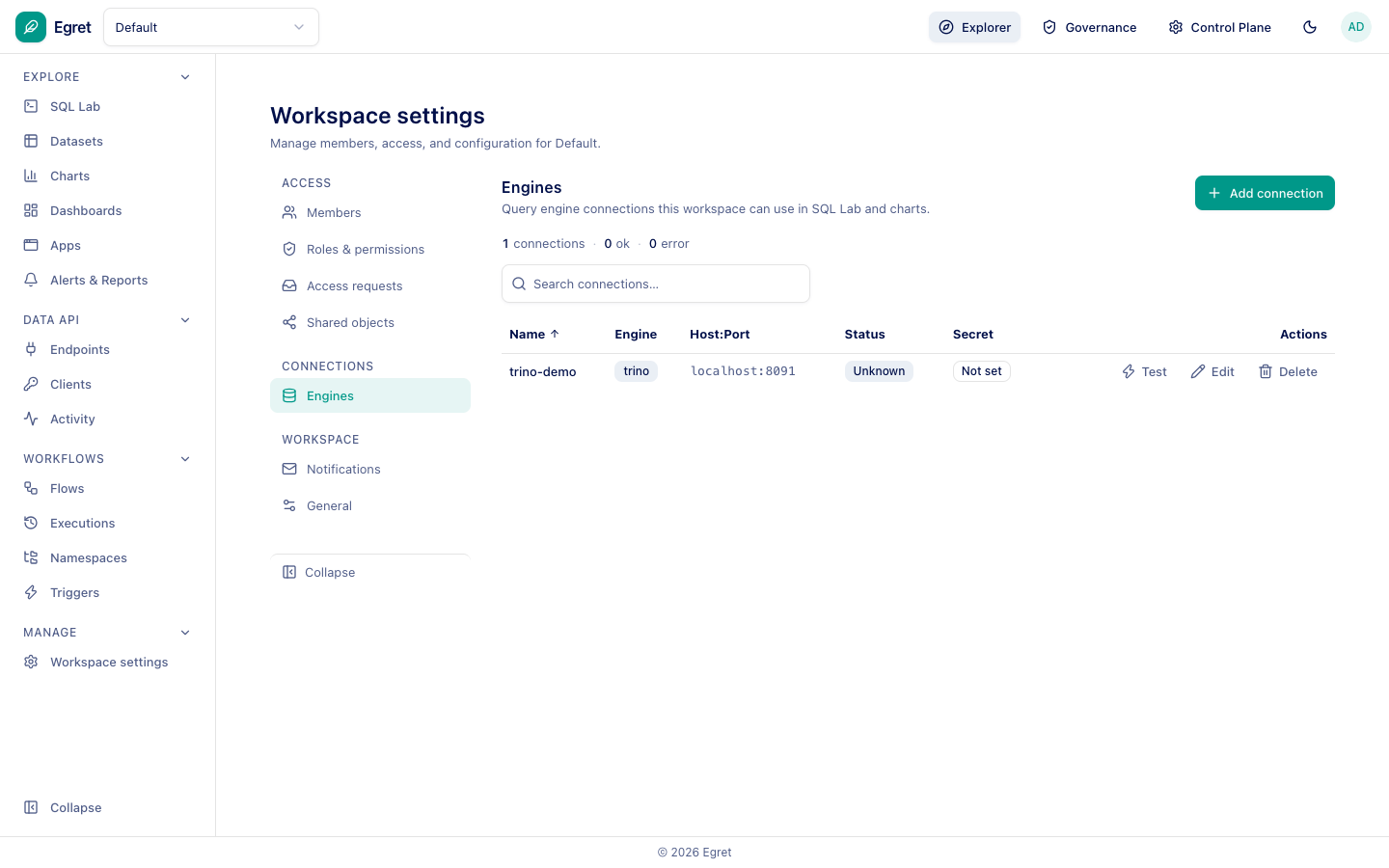Go to the Clients page
The image size is (1389, 868).
pyautogui.click(x=107, y=384)
